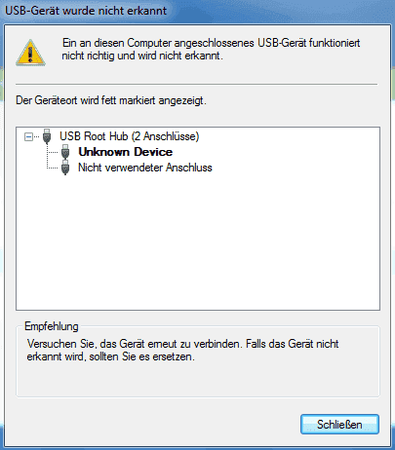Select the USB Root Hub plug icon
Viewport: 395px width, 450px height.
click(47, 136)
